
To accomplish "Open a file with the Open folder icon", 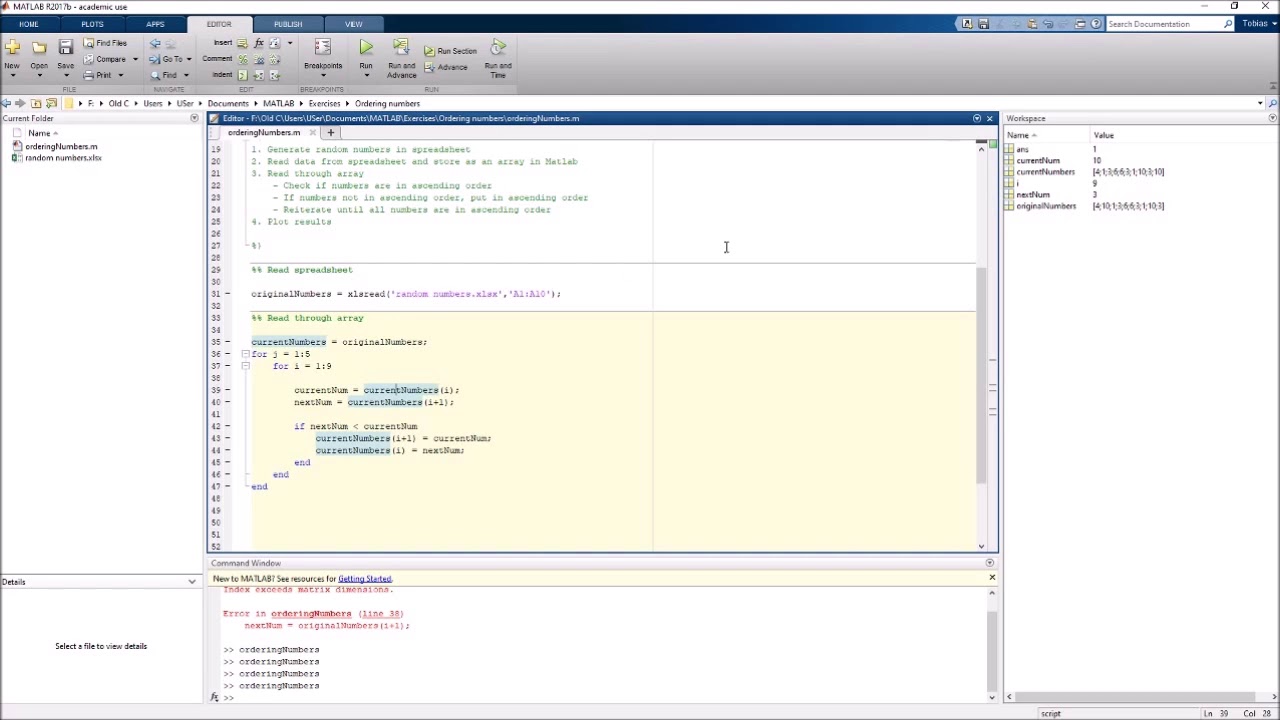I will (39, 47).
